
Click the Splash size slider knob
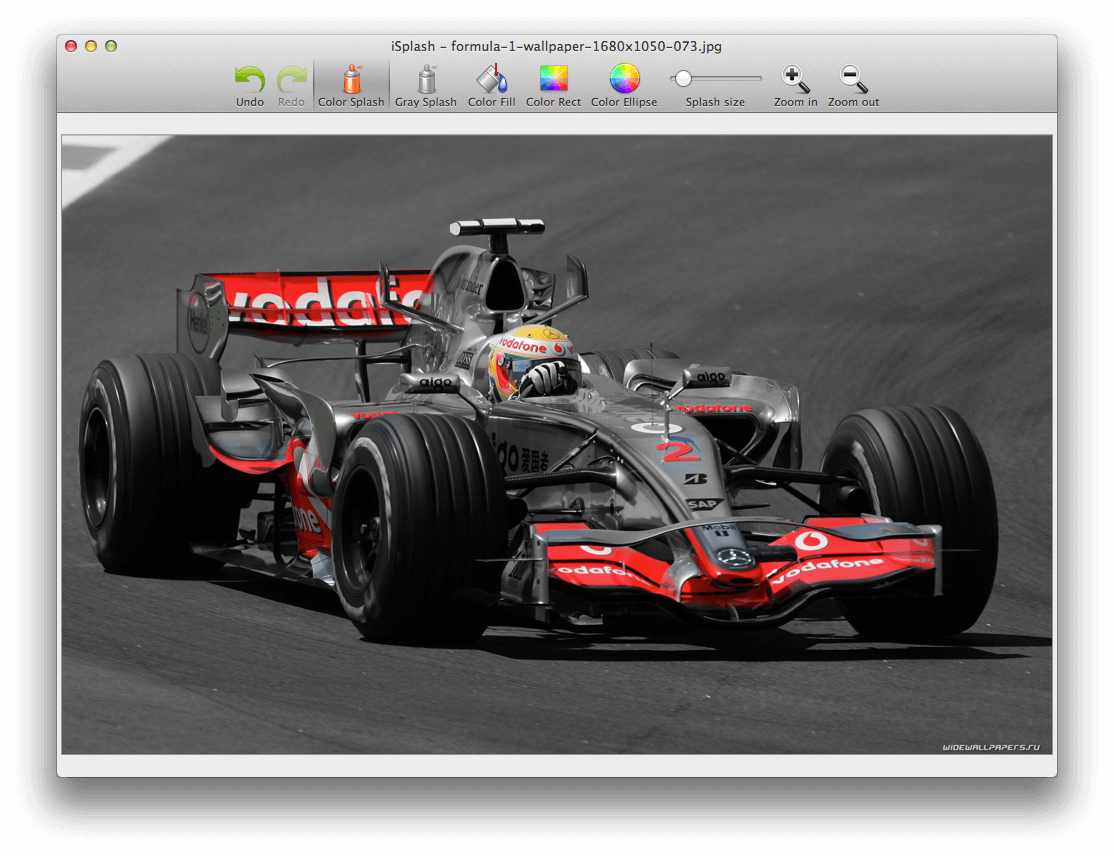tap(683, 78)
